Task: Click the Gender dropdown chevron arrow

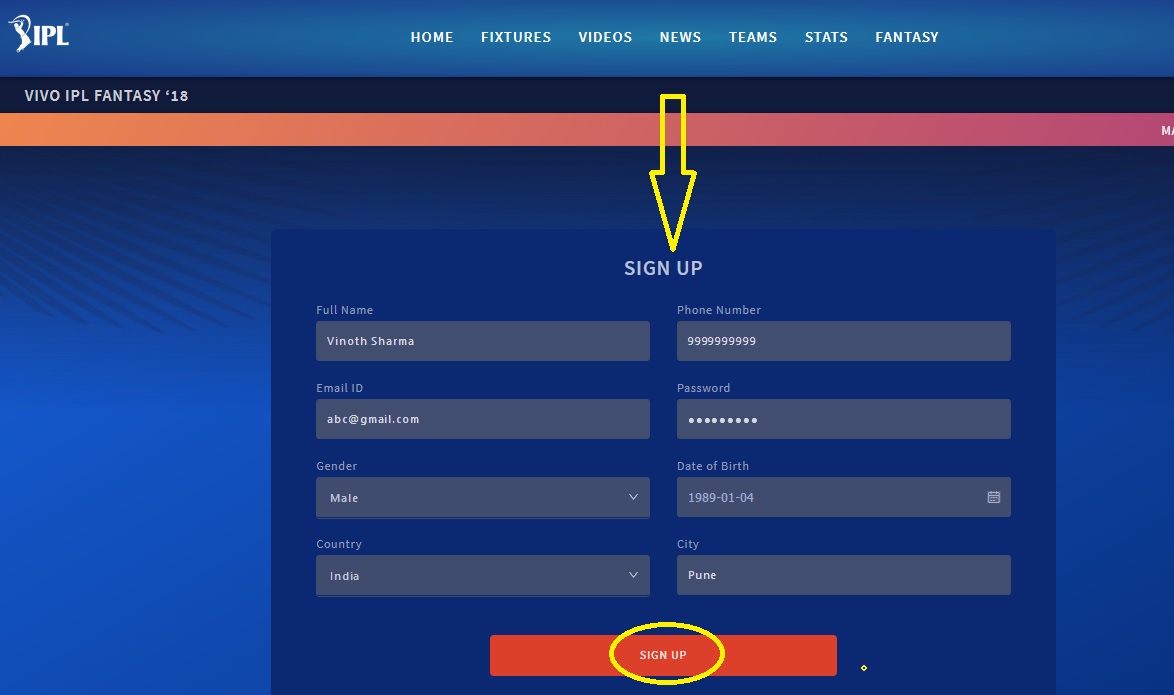Action: point(633,497)
